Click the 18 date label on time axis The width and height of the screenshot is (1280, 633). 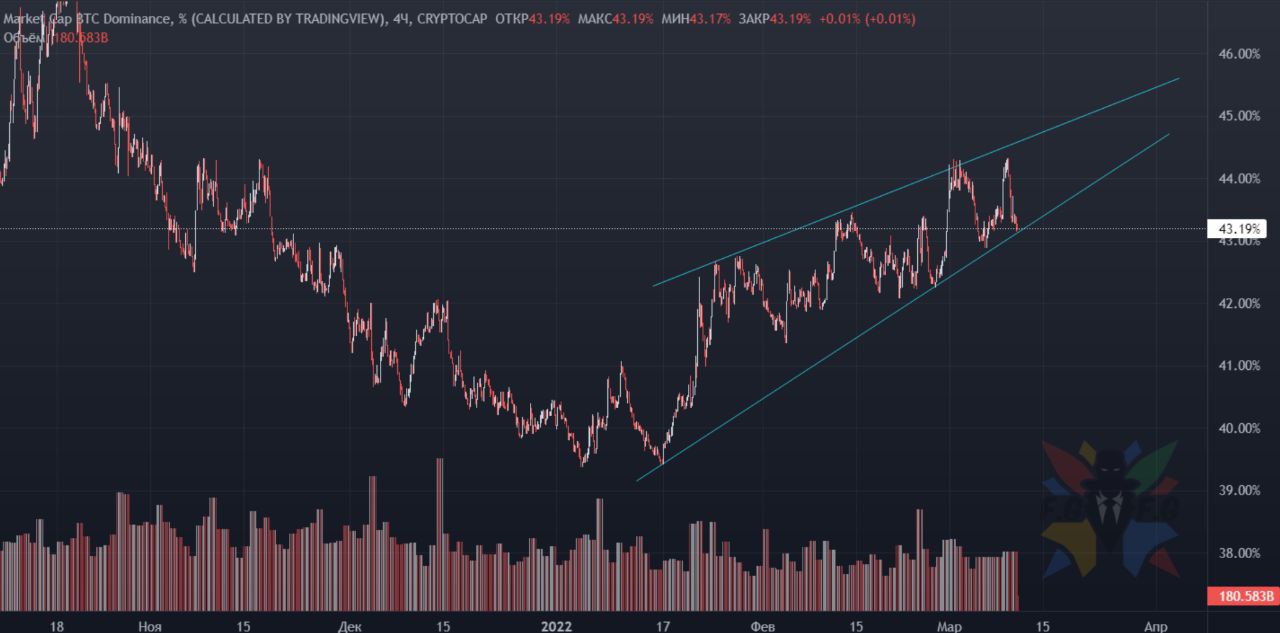57,626
